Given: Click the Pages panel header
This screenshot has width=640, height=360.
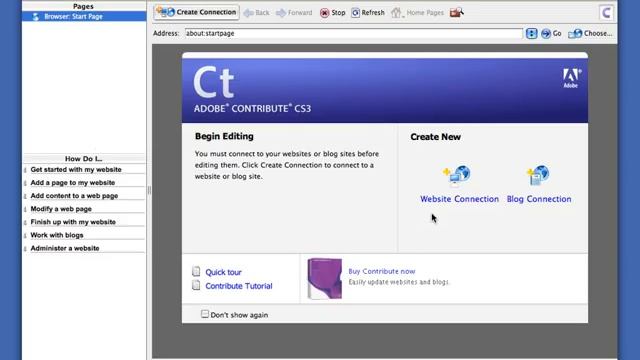Looking at the screenshot, I should pyautogui.click(x=83, y=6).
